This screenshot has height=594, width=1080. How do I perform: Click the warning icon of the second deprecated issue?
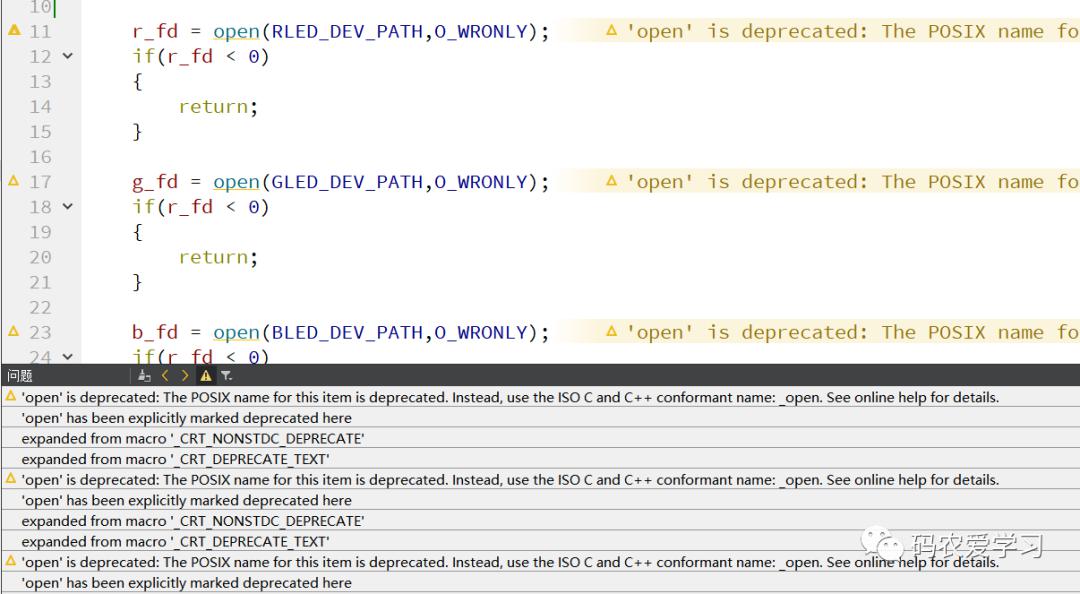[10, 478]
